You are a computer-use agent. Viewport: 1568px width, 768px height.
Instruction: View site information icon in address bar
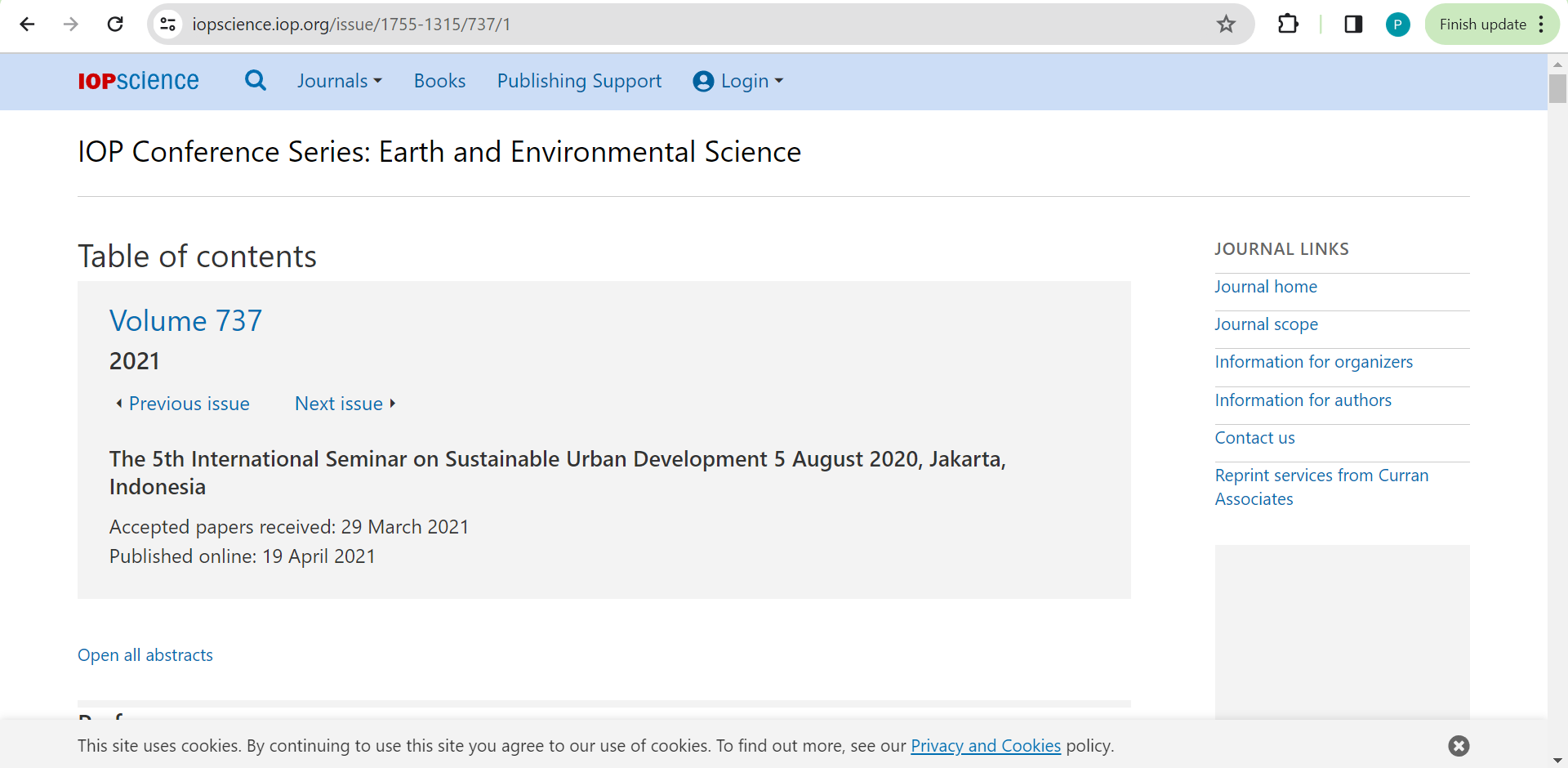[x=168, y=25]
